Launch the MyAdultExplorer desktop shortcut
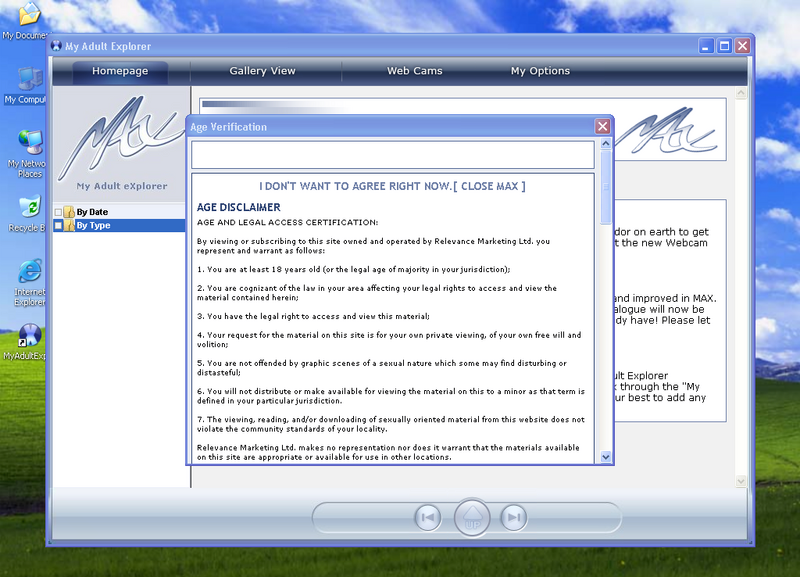The width and height of the screenshot is (800, 577). tap(30, 336)
